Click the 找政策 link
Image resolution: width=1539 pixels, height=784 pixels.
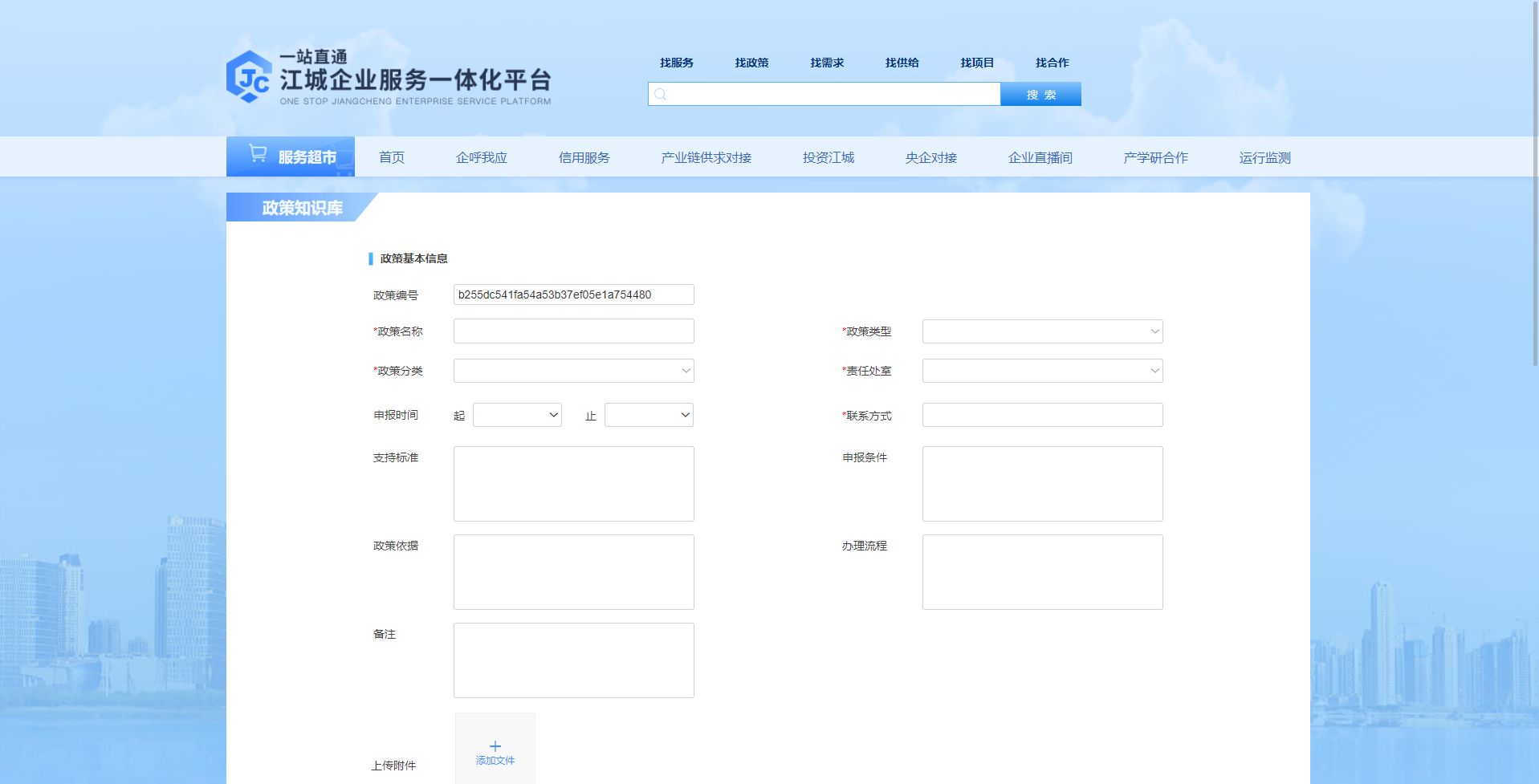751,63
